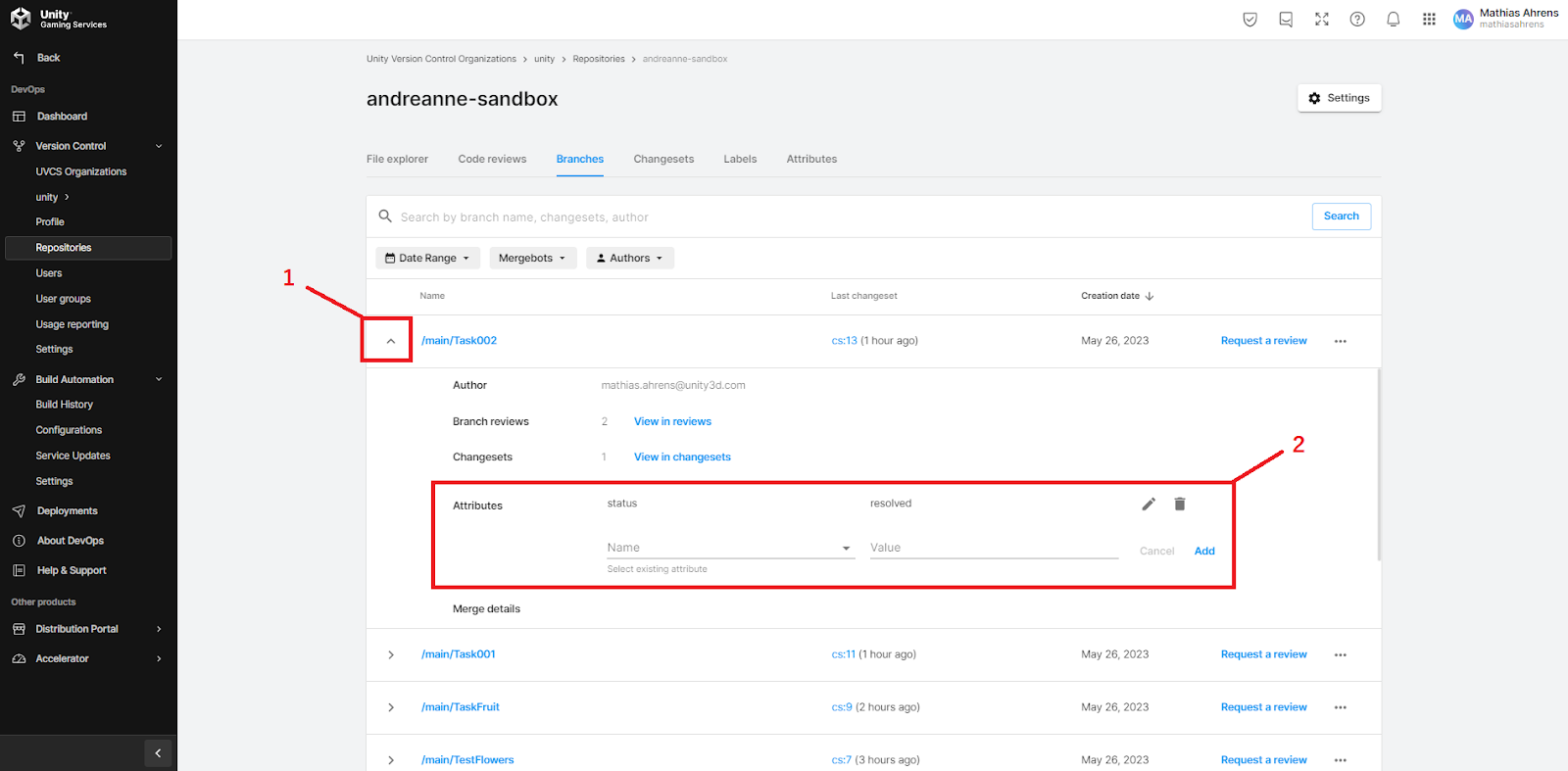Open more options for /main/Task002 branch
The width and height of the screenshot is (1568, 771).
1340,341
